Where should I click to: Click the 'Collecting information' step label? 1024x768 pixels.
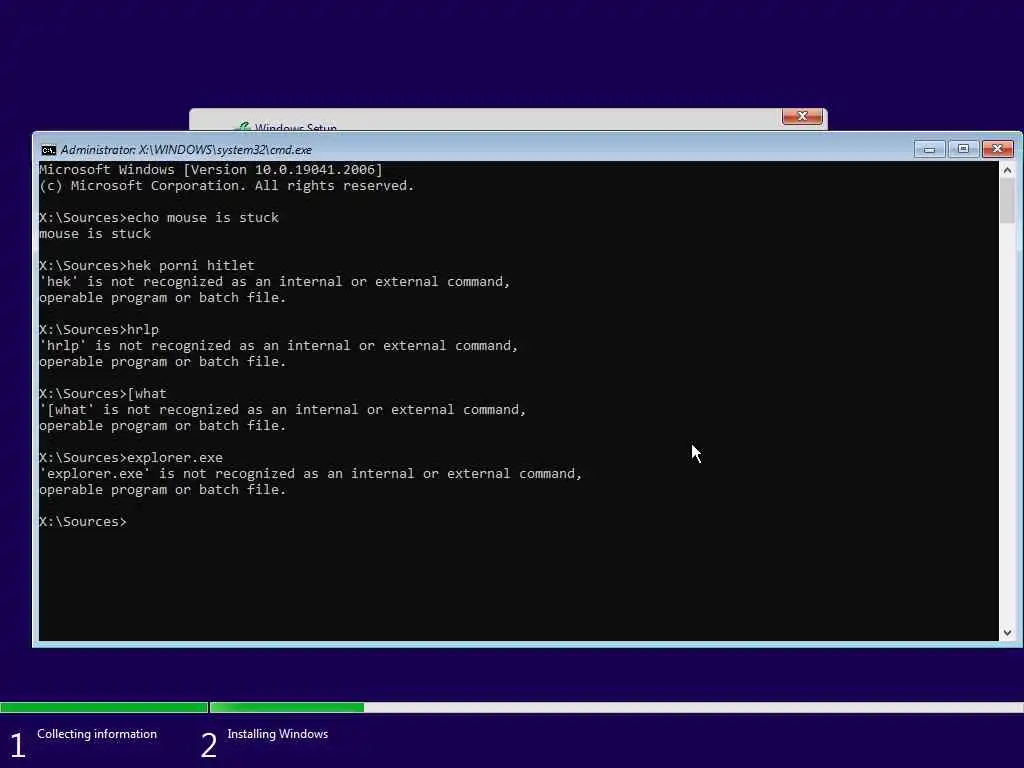(97, 734)
